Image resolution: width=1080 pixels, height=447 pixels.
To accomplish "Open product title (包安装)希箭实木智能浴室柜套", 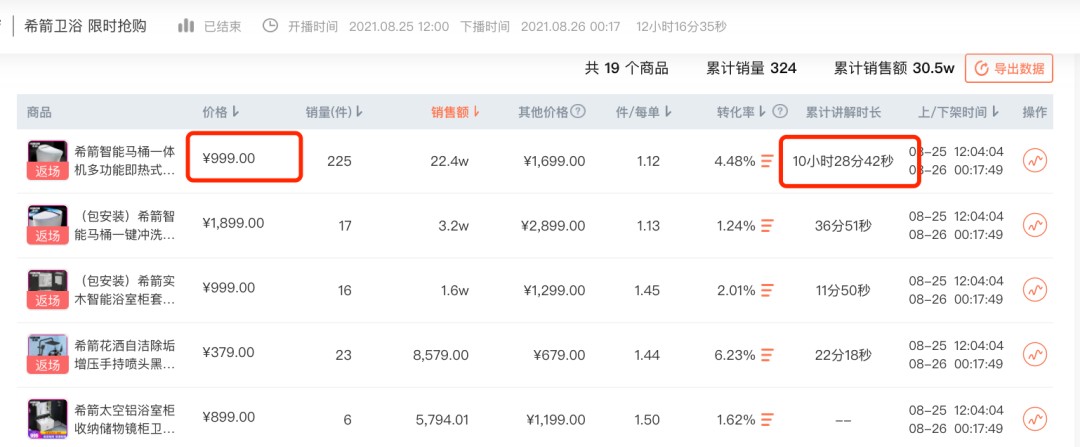I will click(125, 290).
